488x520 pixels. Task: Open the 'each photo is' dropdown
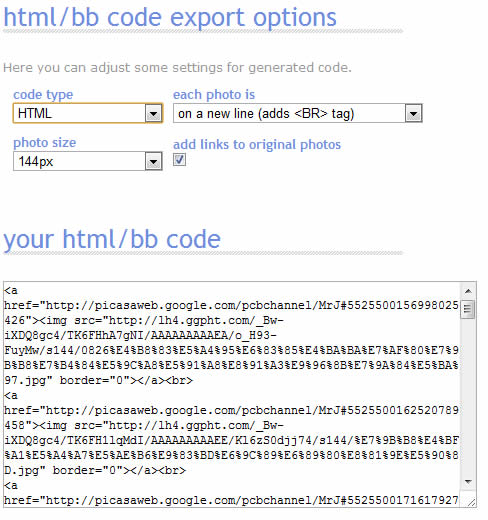[x=298, y=113]
